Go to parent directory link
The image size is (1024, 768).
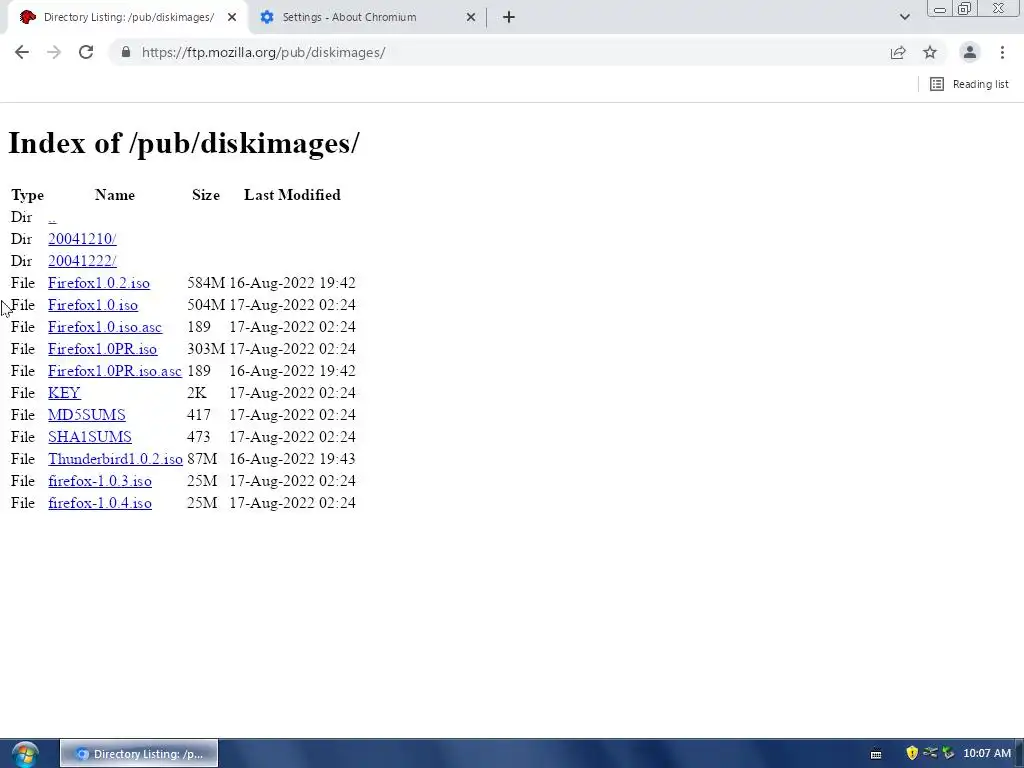click(52, 217)
